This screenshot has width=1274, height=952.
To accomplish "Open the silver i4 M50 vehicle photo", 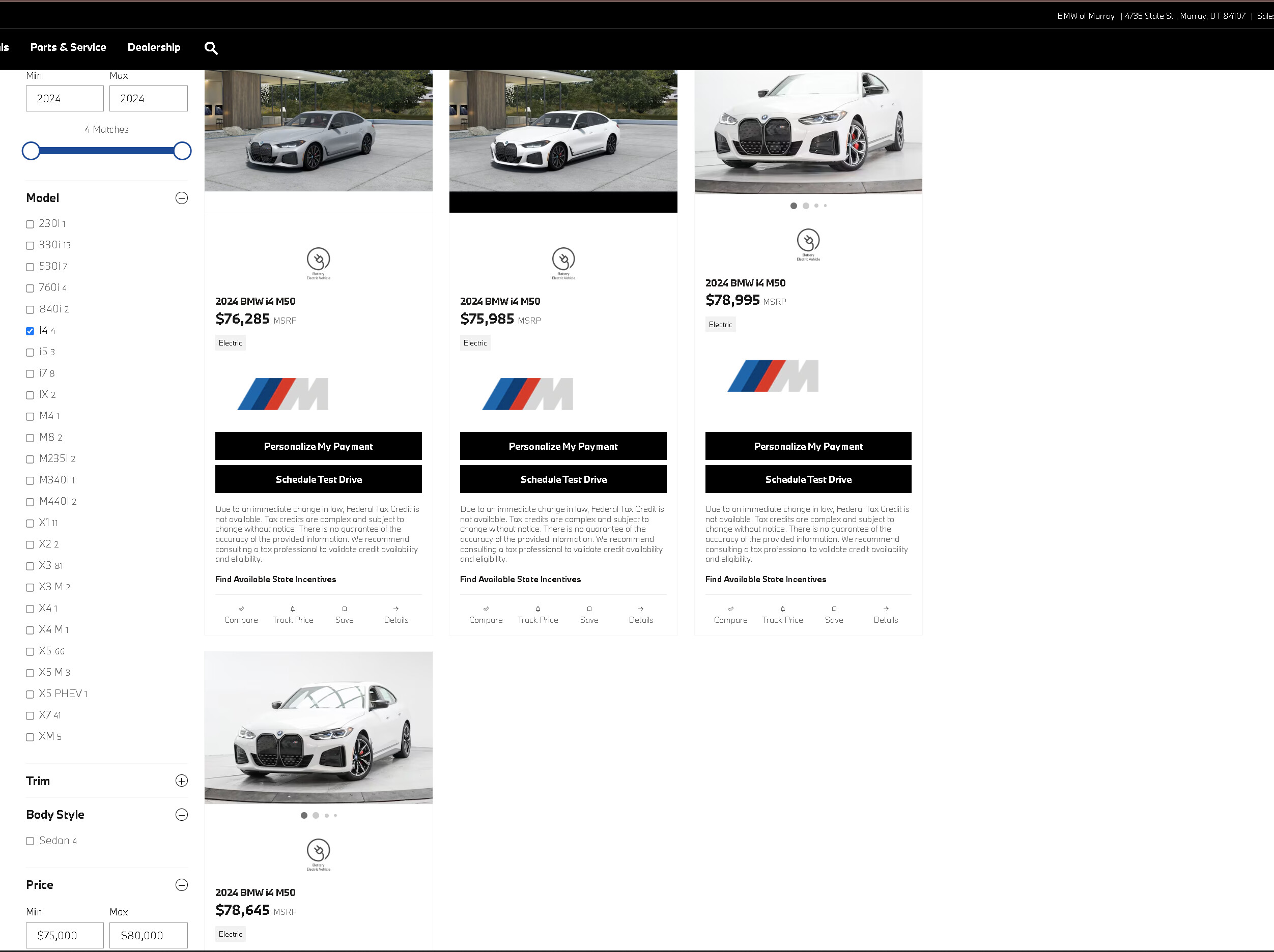I will point(319,131).
